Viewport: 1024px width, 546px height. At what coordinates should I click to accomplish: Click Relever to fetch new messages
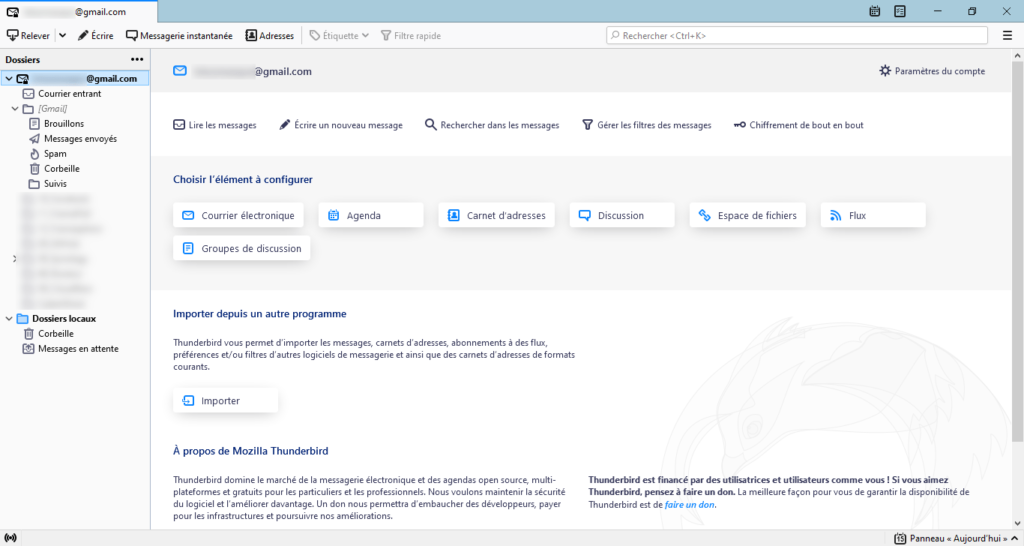click(28, 36)
